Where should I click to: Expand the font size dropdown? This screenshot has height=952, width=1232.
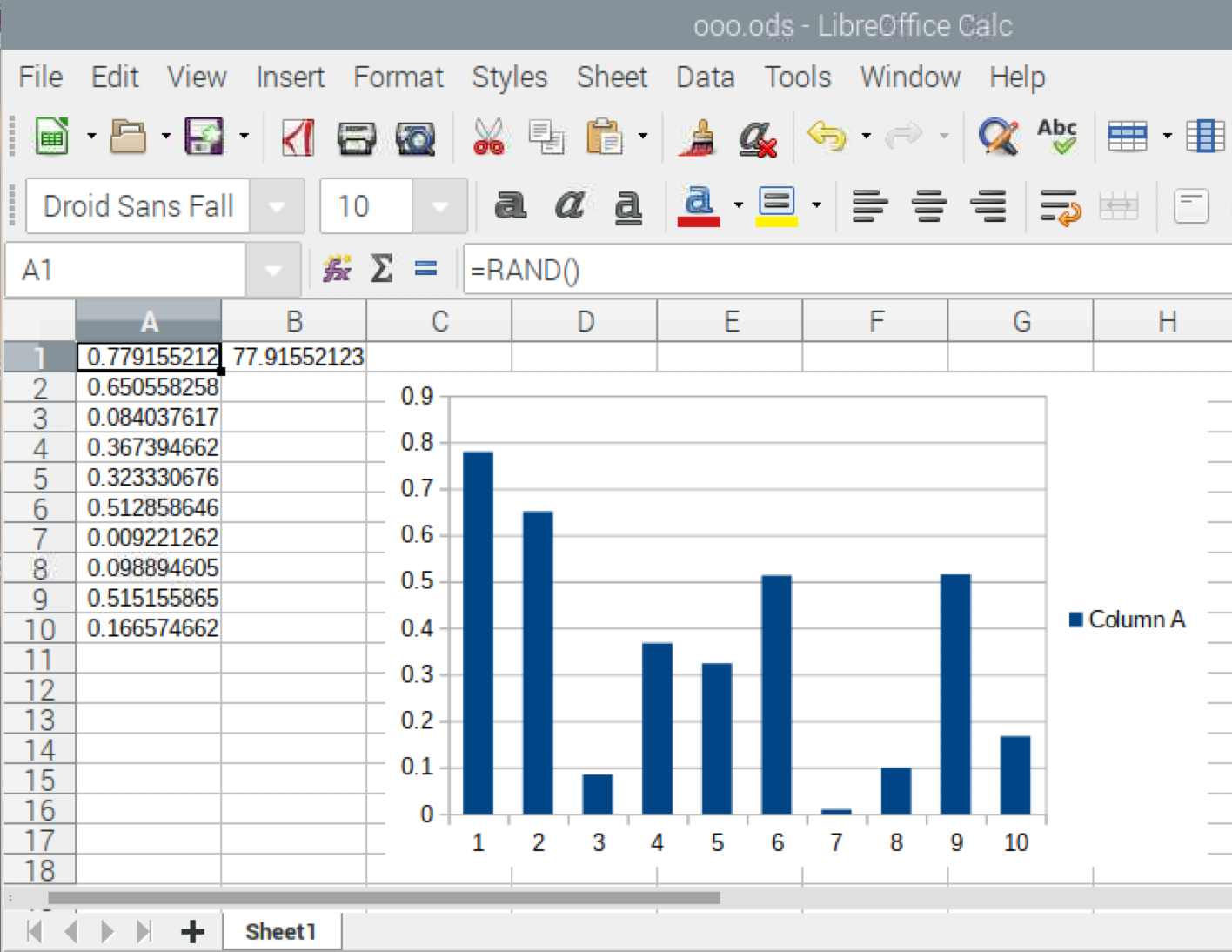(439, 207)
